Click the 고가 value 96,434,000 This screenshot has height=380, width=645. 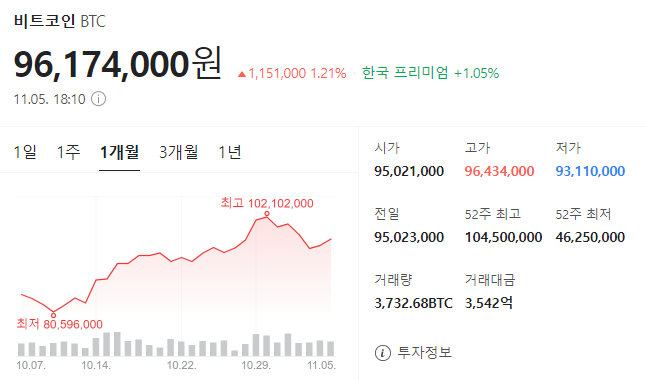[x=499, y=171]
